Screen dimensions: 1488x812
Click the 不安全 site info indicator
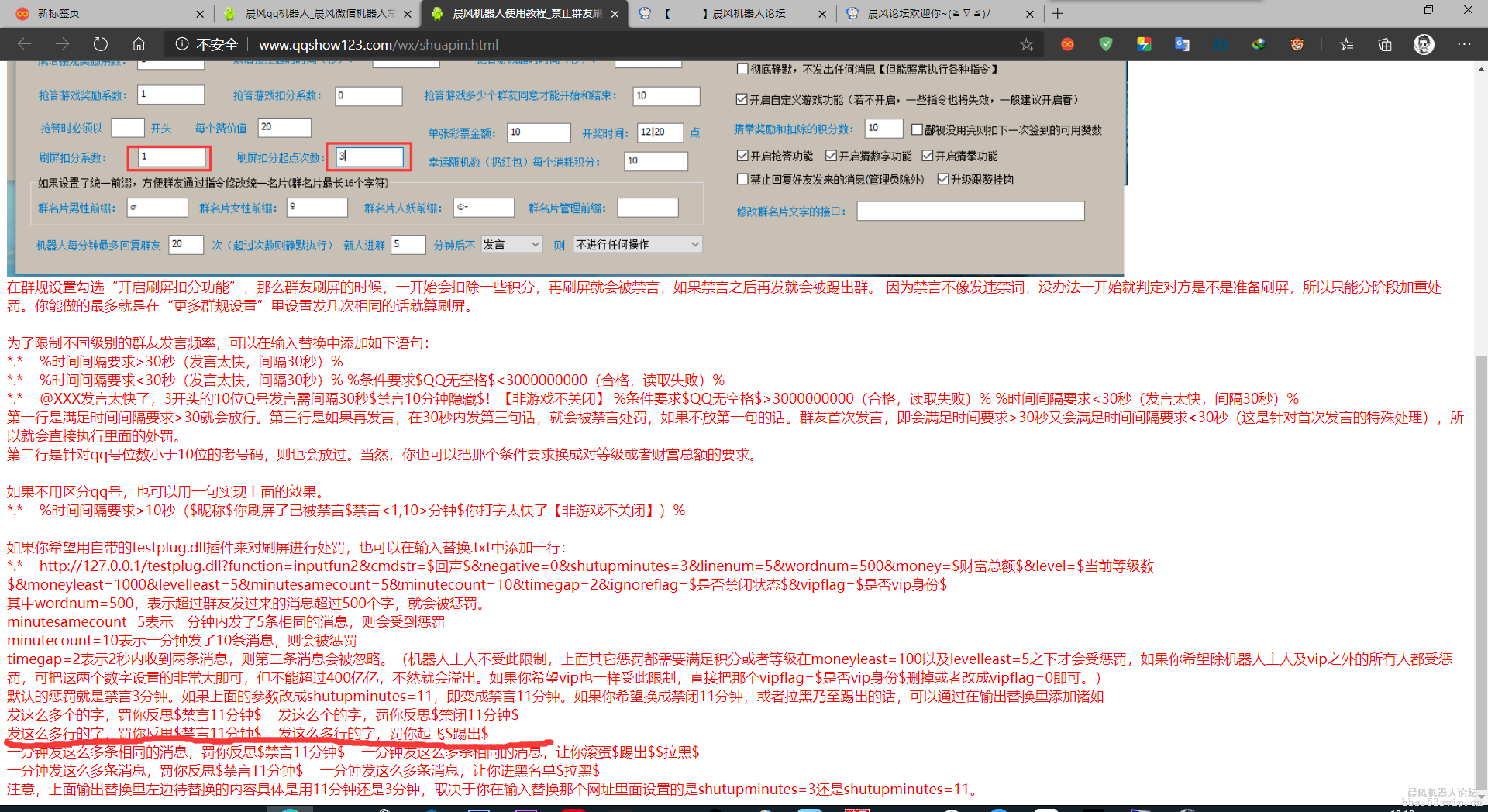(x=207, y=45)
